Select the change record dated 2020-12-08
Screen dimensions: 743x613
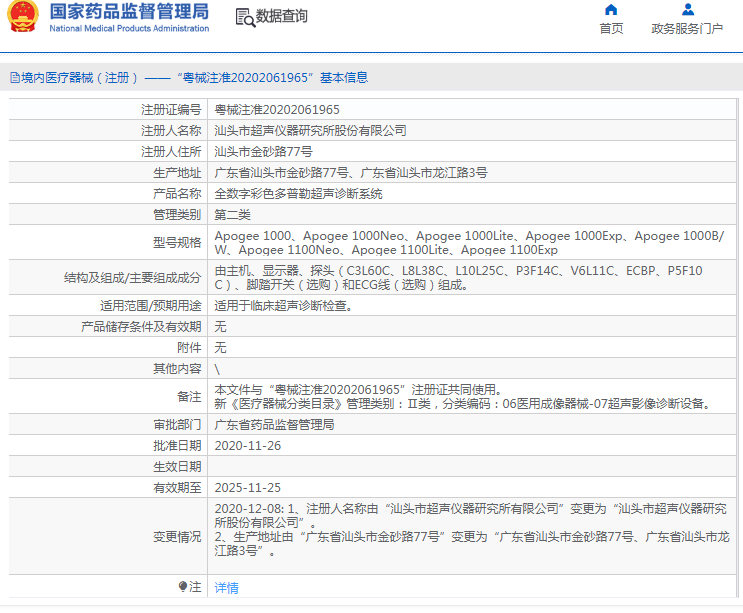tap(472, 530)
